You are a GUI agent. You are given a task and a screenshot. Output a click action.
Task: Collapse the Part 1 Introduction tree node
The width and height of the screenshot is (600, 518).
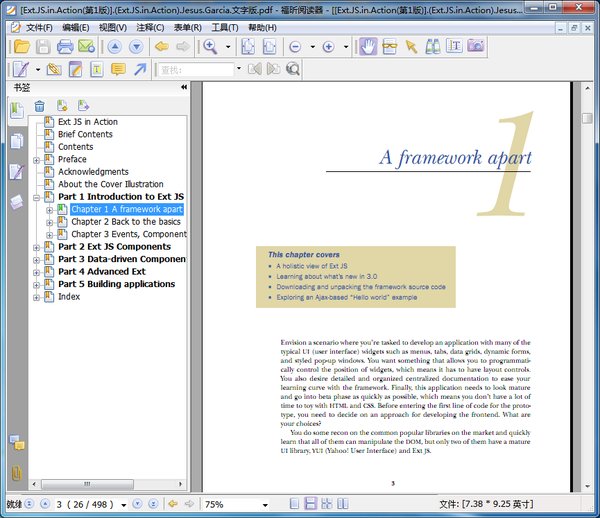[37, 197]
